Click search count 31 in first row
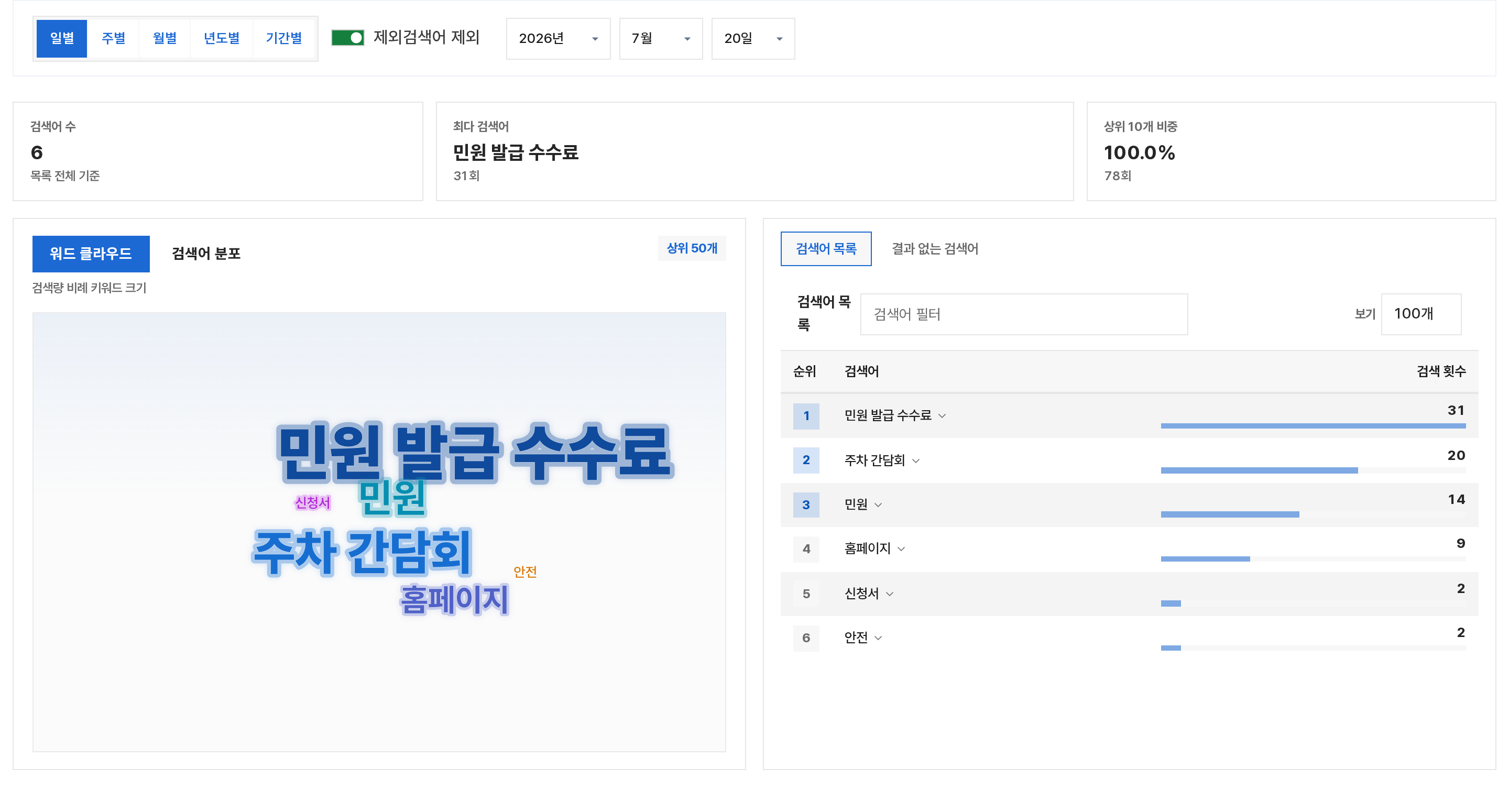Viewport: 1509px width, 812px height. pos(1456,410)
